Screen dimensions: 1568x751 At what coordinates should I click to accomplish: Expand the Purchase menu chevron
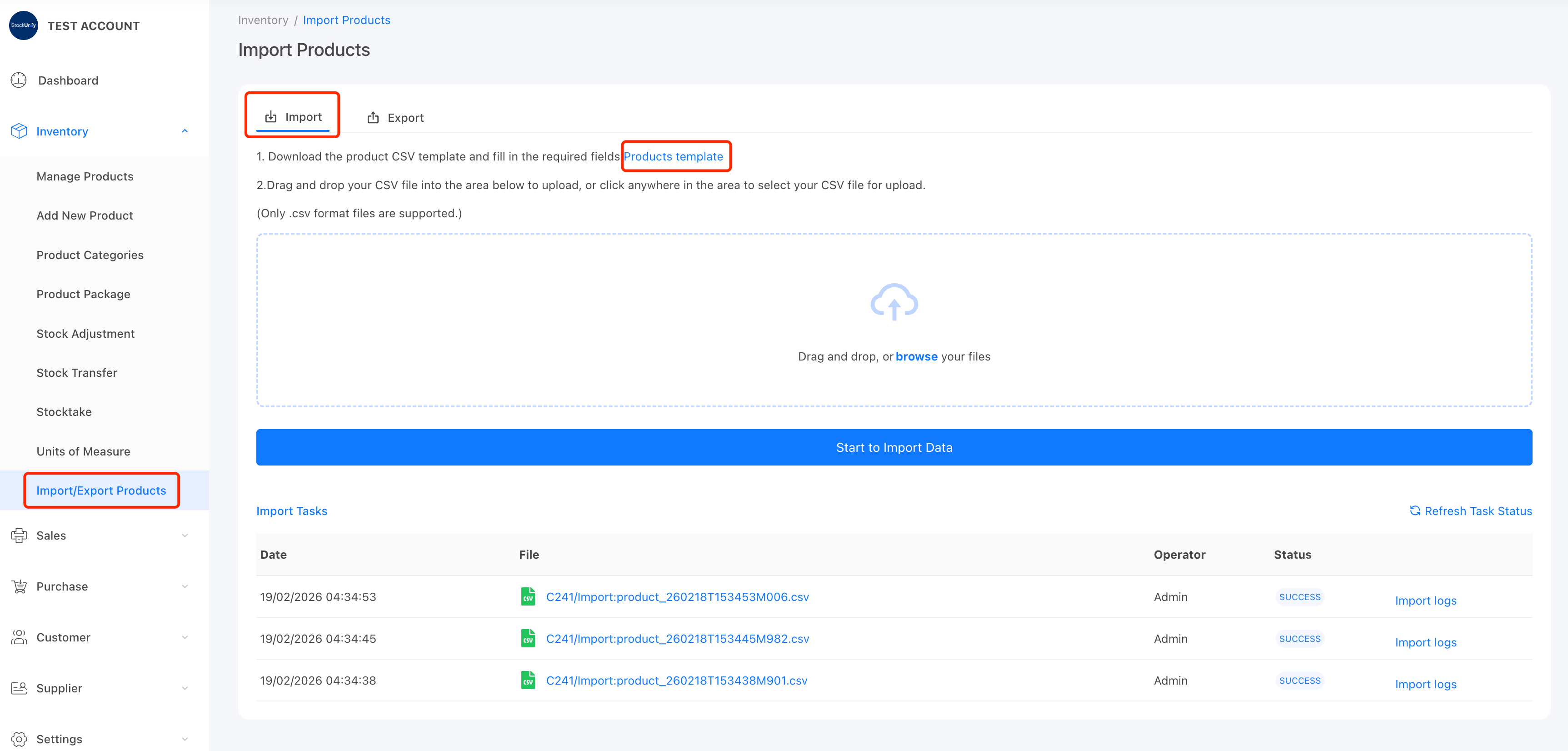185,586
